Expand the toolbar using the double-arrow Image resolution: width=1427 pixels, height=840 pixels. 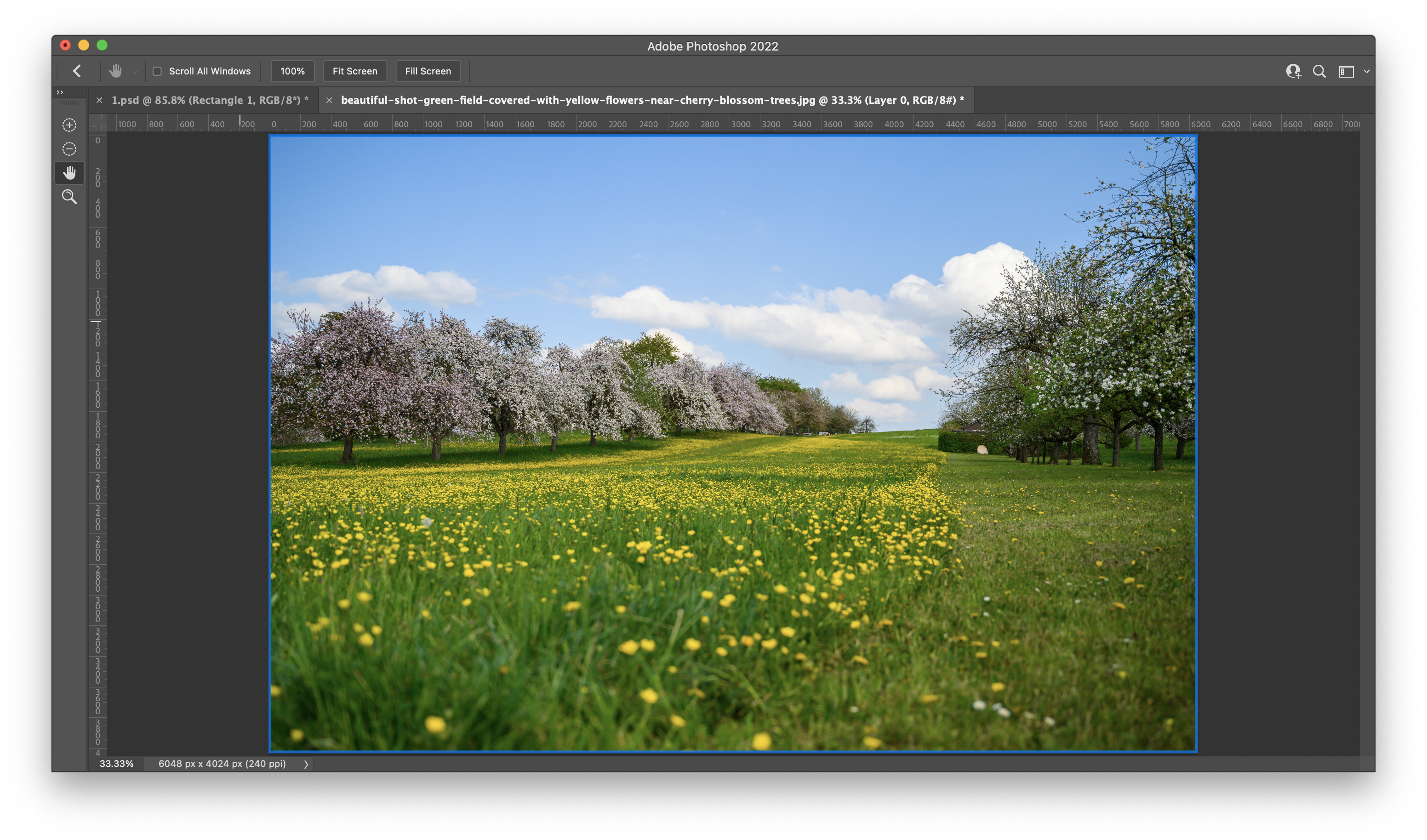[x=60, y=92]
